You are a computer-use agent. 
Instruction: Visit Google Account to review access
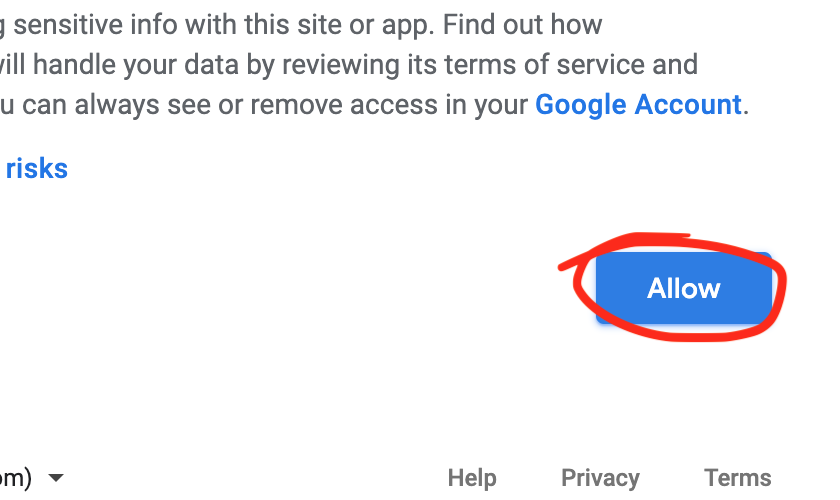pos(638,104)
